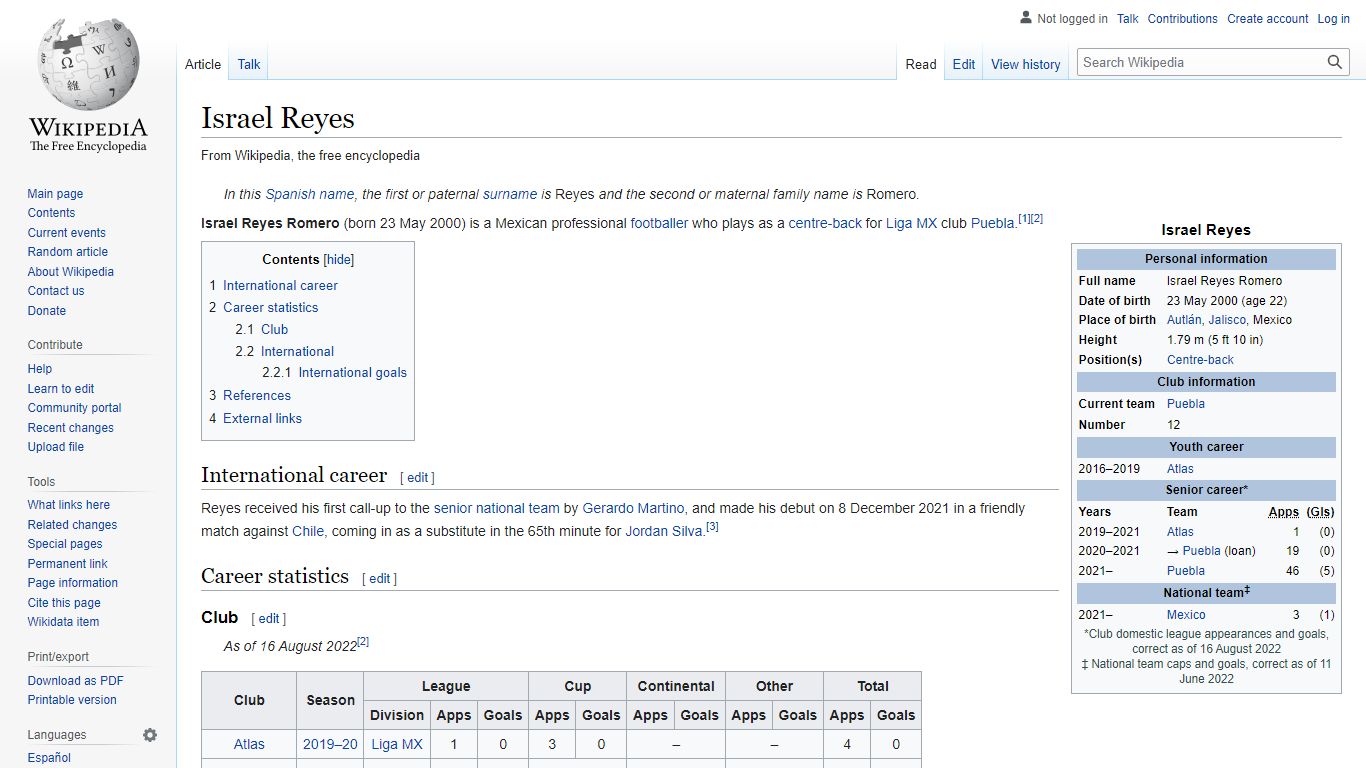The width and height of the screenshot is (1366, 768).
Task: Open About Wikipedia link
Action: (x=71, y=272)
